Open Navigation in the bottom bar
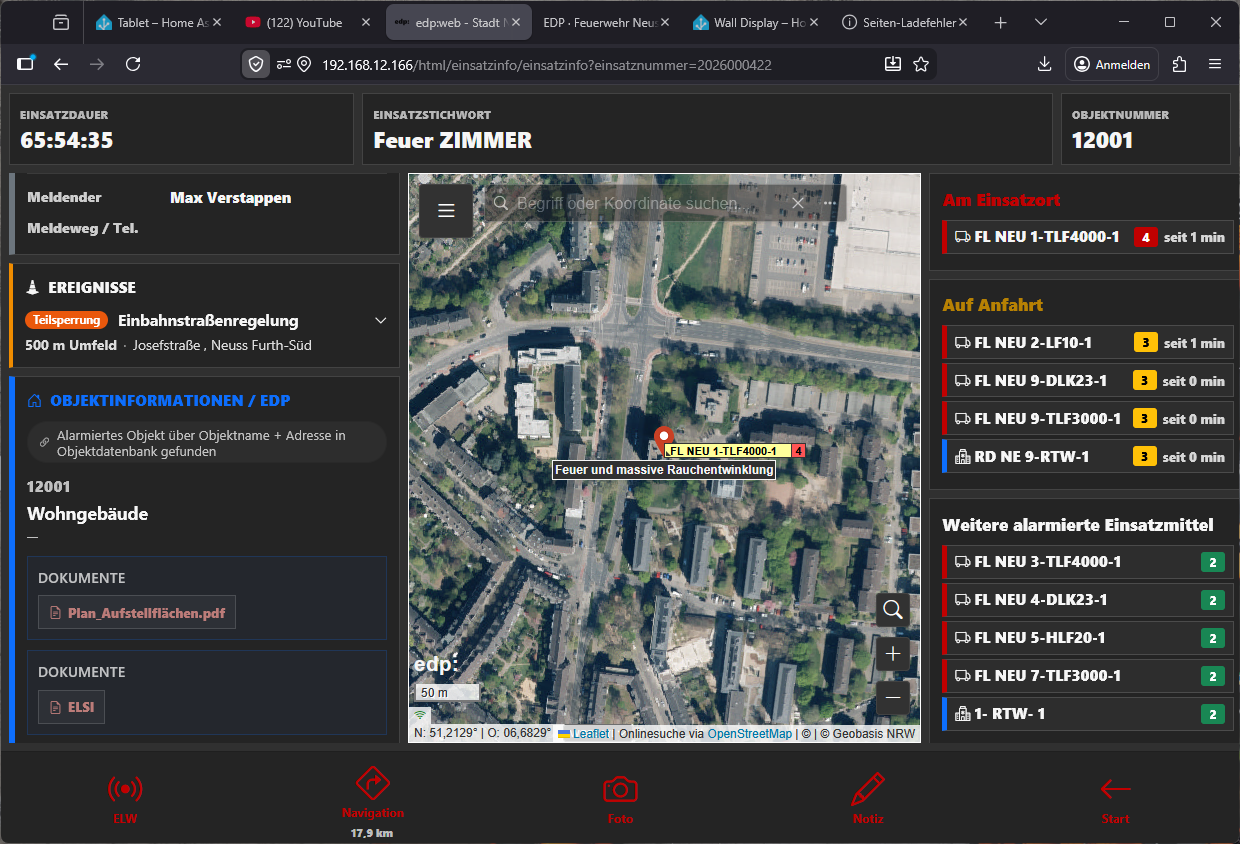Image resolution: width=1240 pixels, height=844 pixels. click(x=372, y=783)
